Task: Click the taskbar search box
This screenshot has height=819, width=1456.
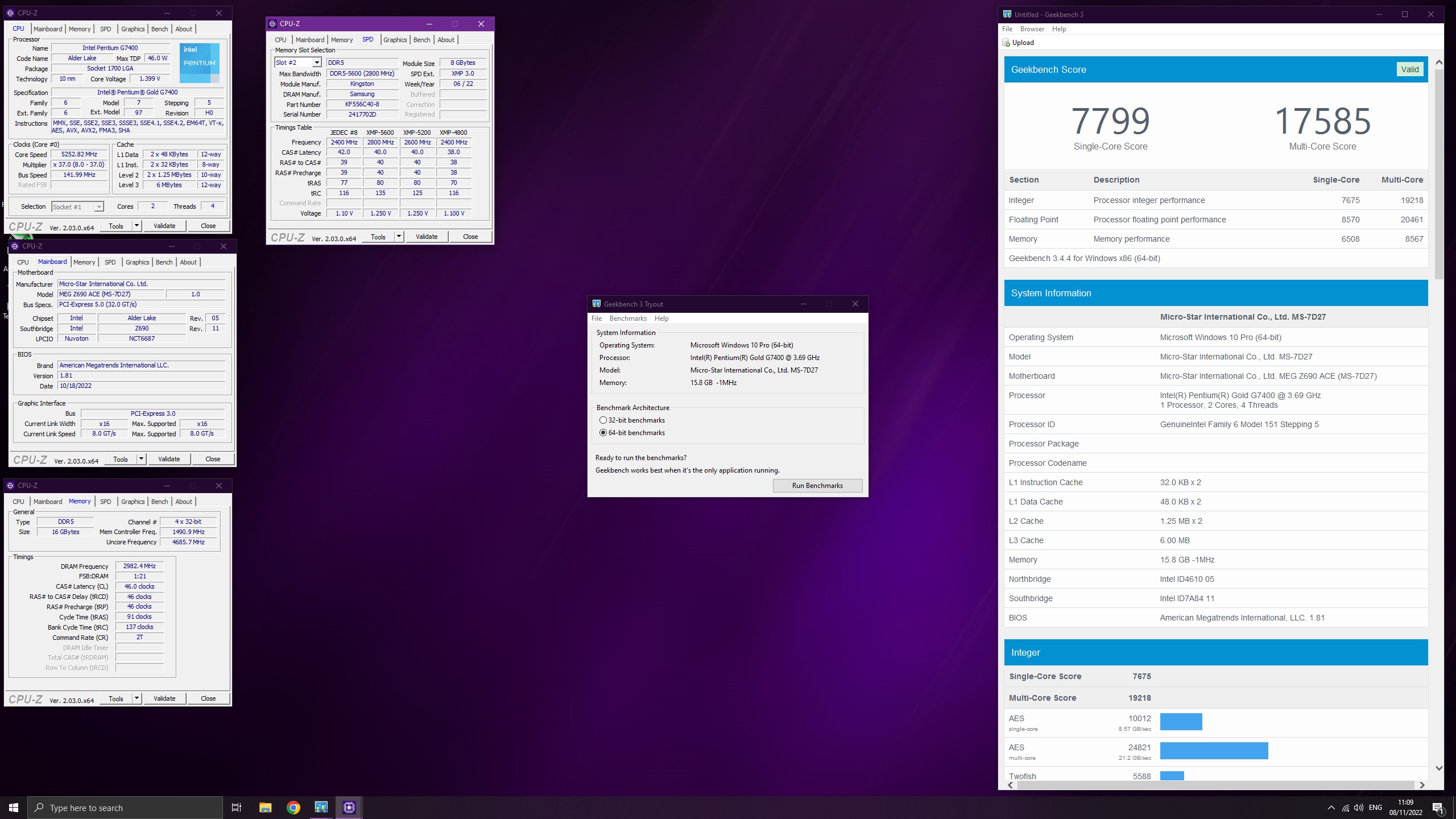Action: (125, 808)
